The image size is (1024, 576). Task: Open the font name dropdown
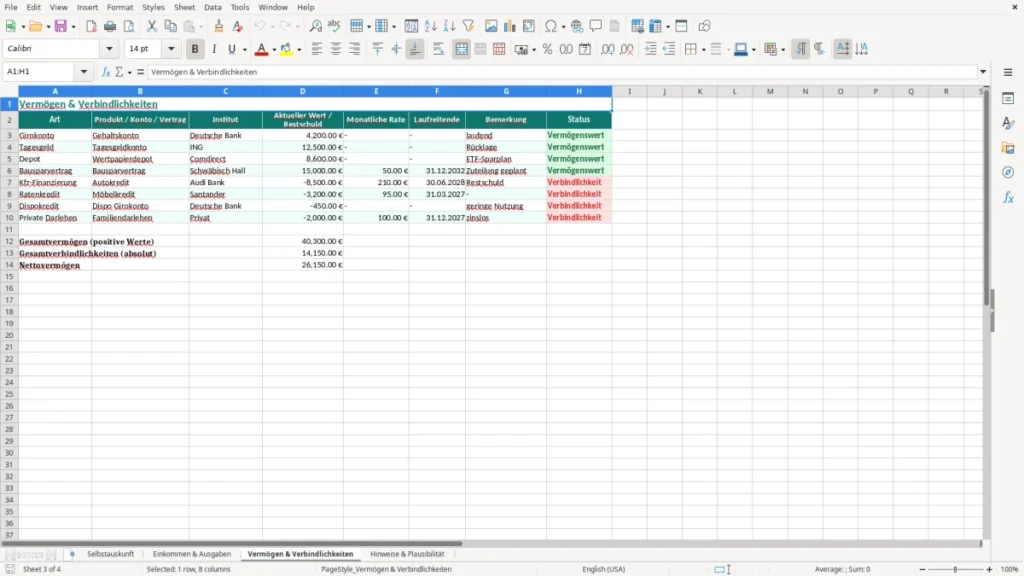click(x=109, y=48)
